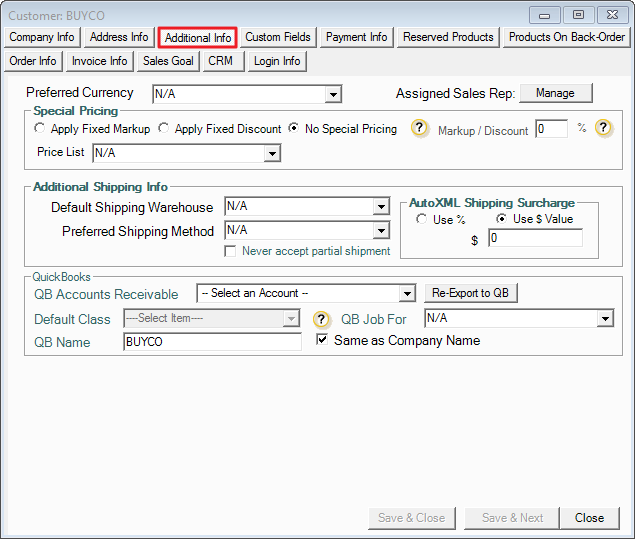Viewport: 635px width, 539px height.
Task: Open the Custom Fields tab
Action: 277,37
